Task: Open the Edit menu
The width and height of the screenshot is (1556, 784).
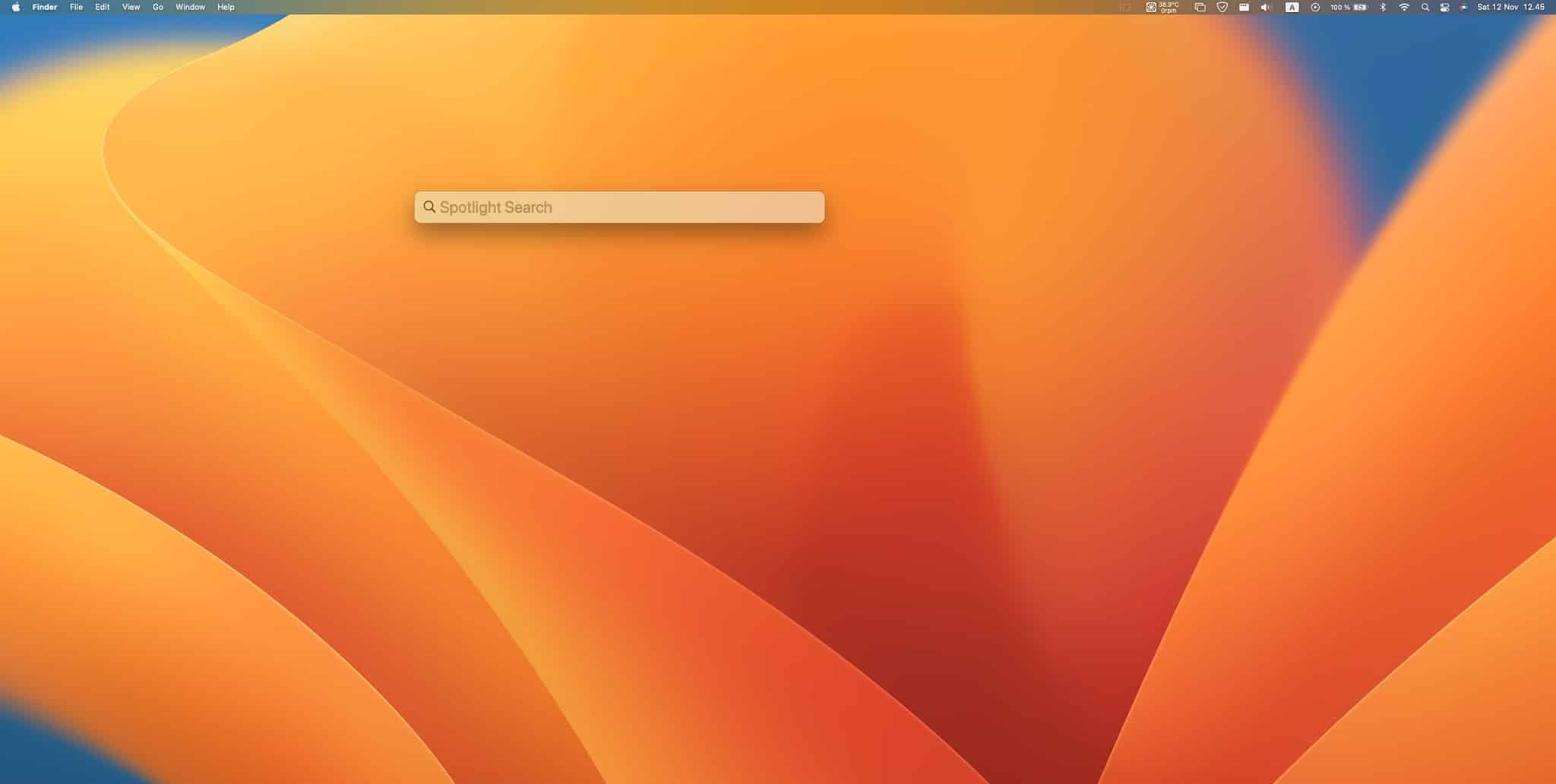Action: 103,7
